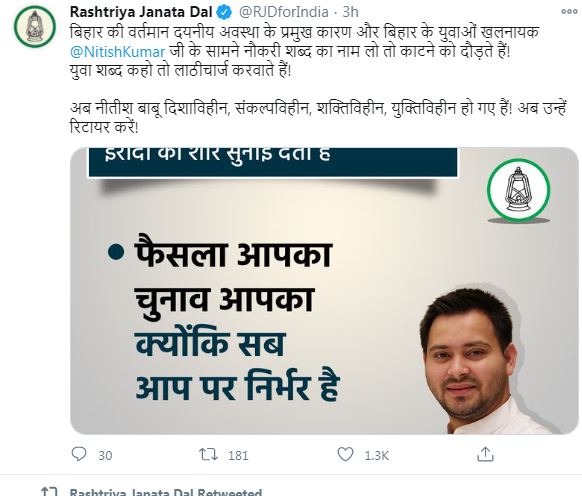Open the RJD lantern profile avatar
Image resolution: width=582 pixels, height=496 pixels.
pyautogui.click(x=35, y=27)
